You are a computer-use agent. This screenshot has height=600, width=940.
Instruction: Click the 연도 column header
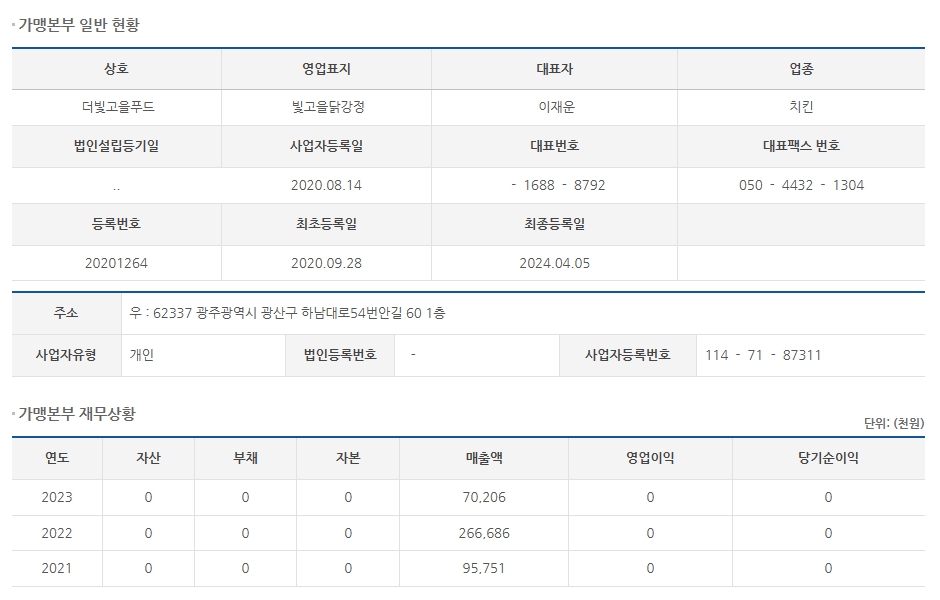click(57, 459)
